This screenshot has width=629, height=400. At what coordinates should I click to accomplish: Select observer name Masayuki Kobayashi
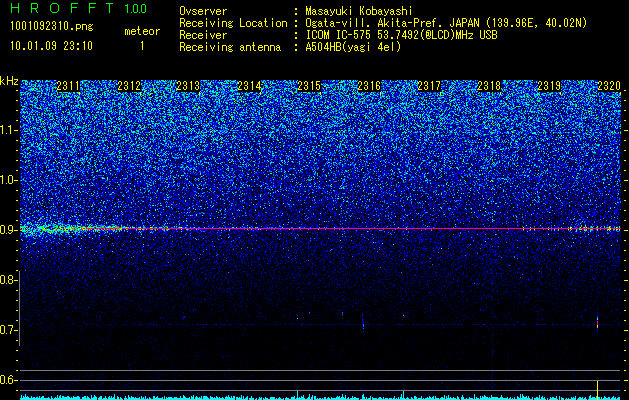point(358,11)
